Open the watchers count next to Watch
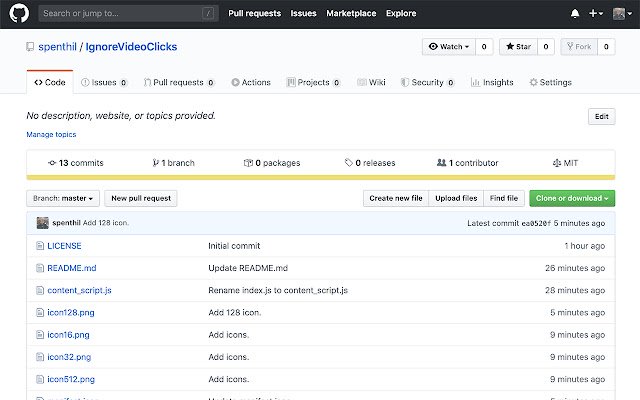 [484, 47]
